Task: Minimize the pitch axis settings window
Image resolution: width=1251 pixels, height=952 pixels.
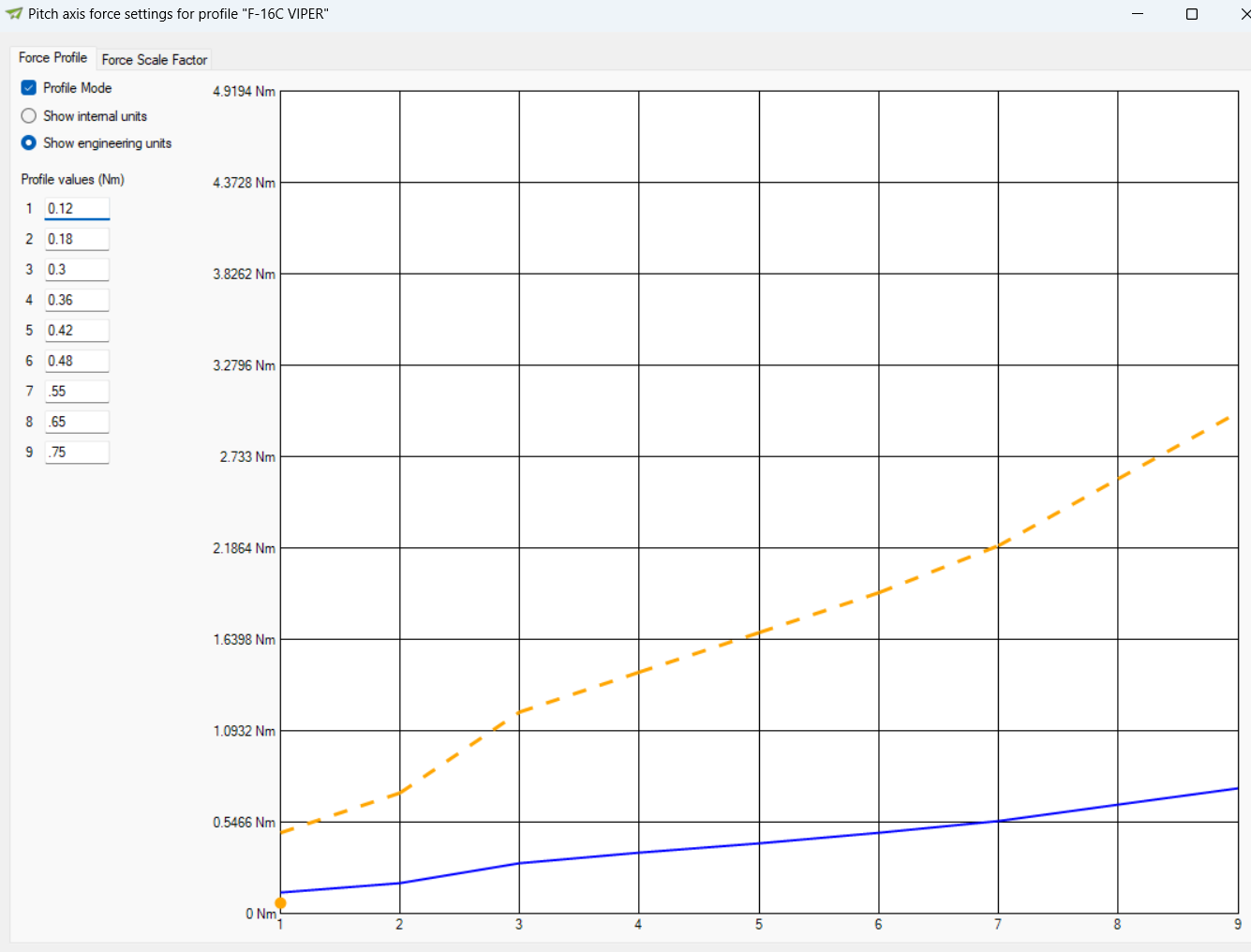Action: click(x=1138, y=14)
